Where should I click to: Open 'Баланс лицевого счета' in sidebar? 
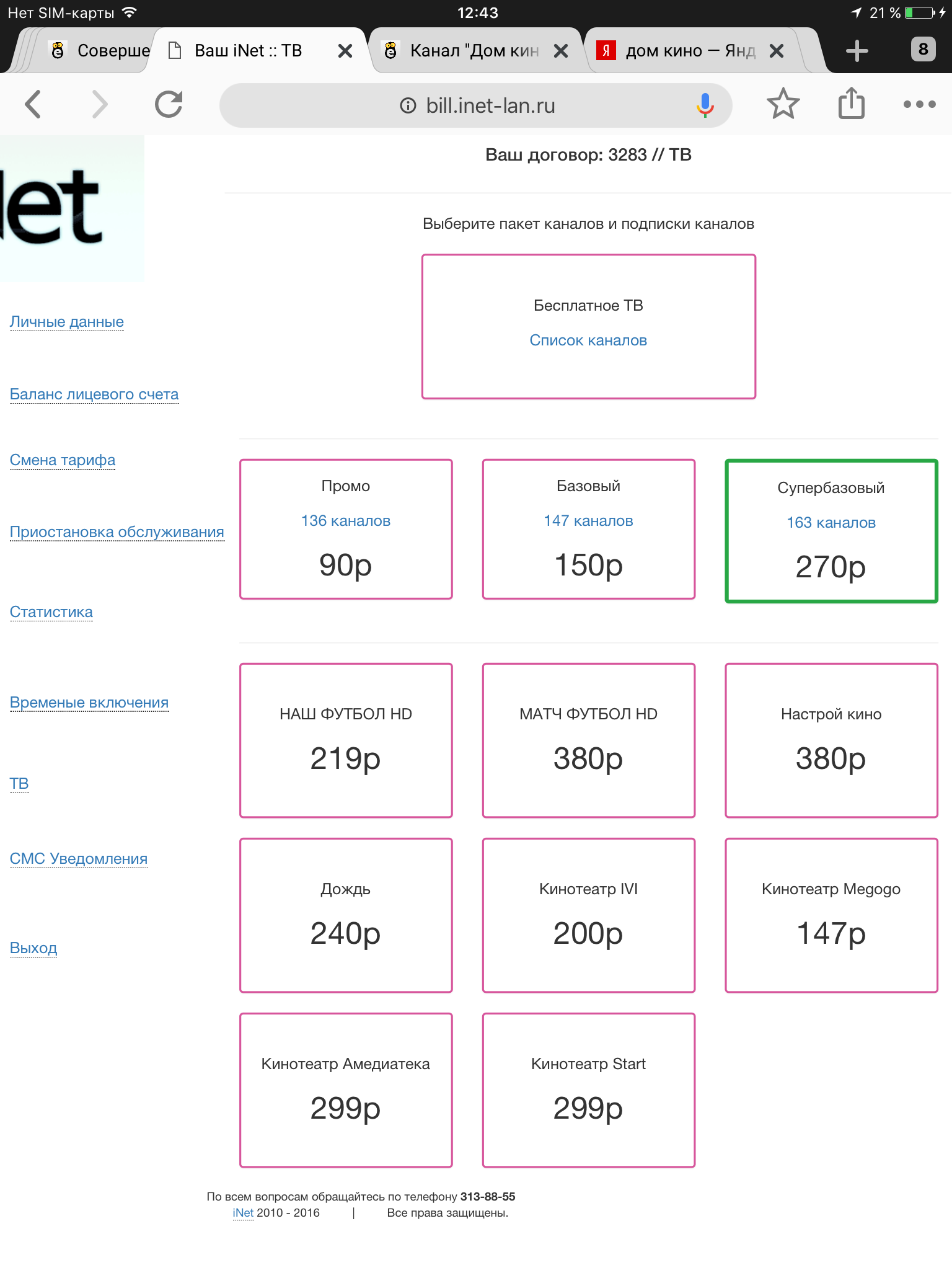(x=94, y=394)
